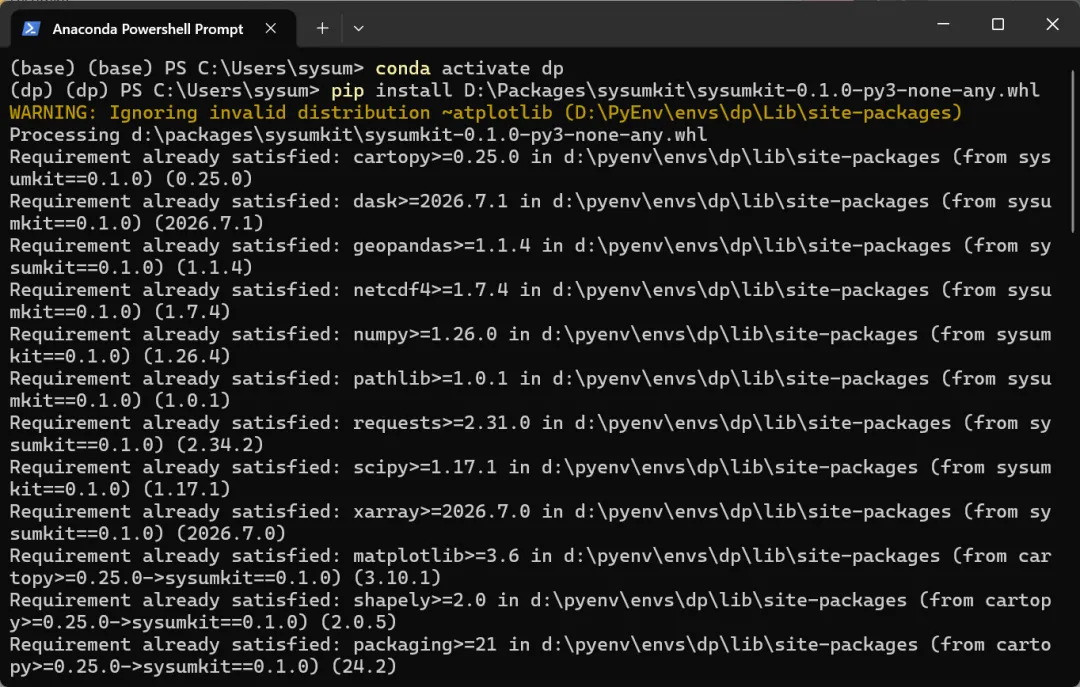This screenshot has width=1080, height=687.
Task: Click the vertical scrollbar thumb
Action: point(1073,150)
